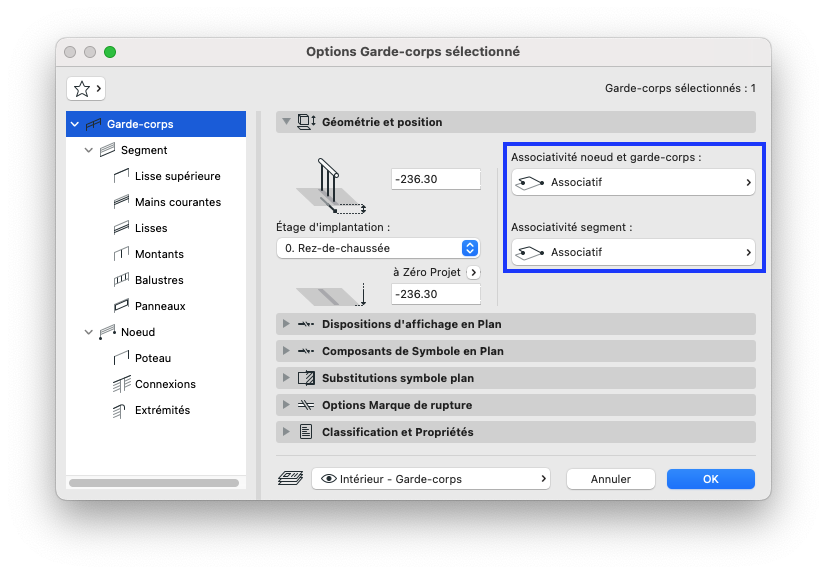
Task: Click the Montants posts icon
Action: [x=121, y=254]
